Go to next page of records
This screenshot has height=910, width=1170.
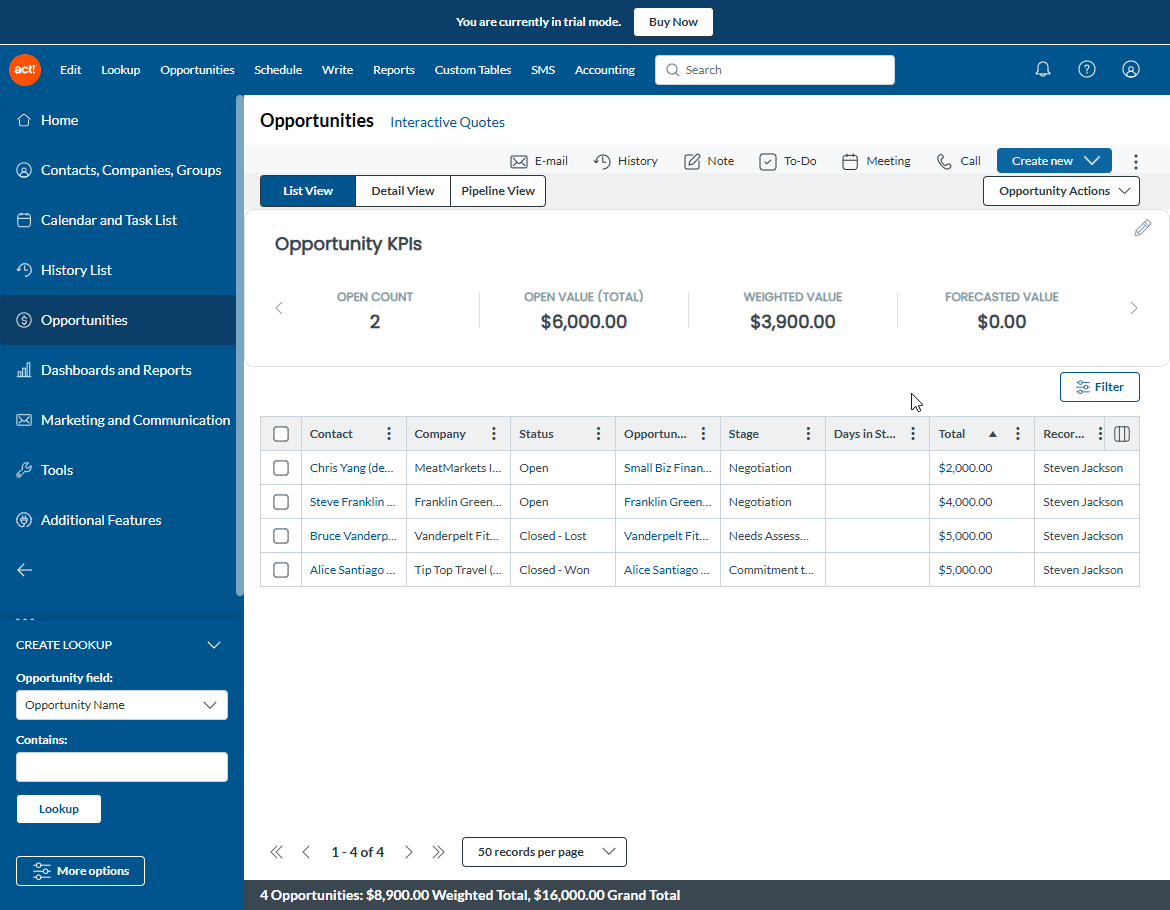click(x=408, y=852)
